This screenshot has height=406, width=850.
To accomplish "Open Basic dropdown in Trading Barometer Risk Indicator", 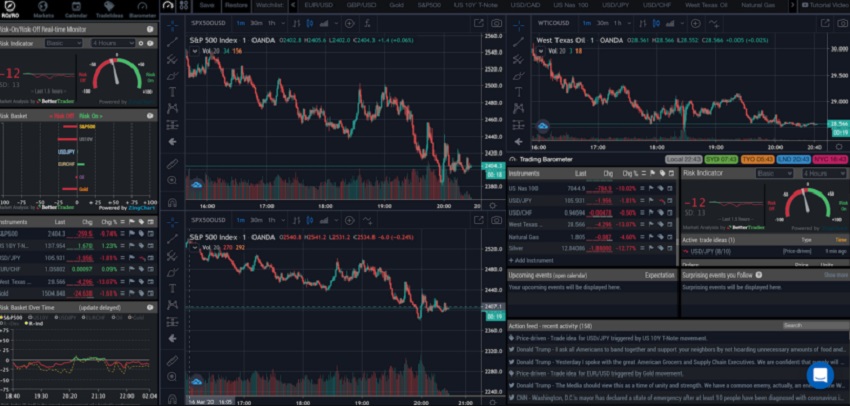I will click(x=775, y=173).
